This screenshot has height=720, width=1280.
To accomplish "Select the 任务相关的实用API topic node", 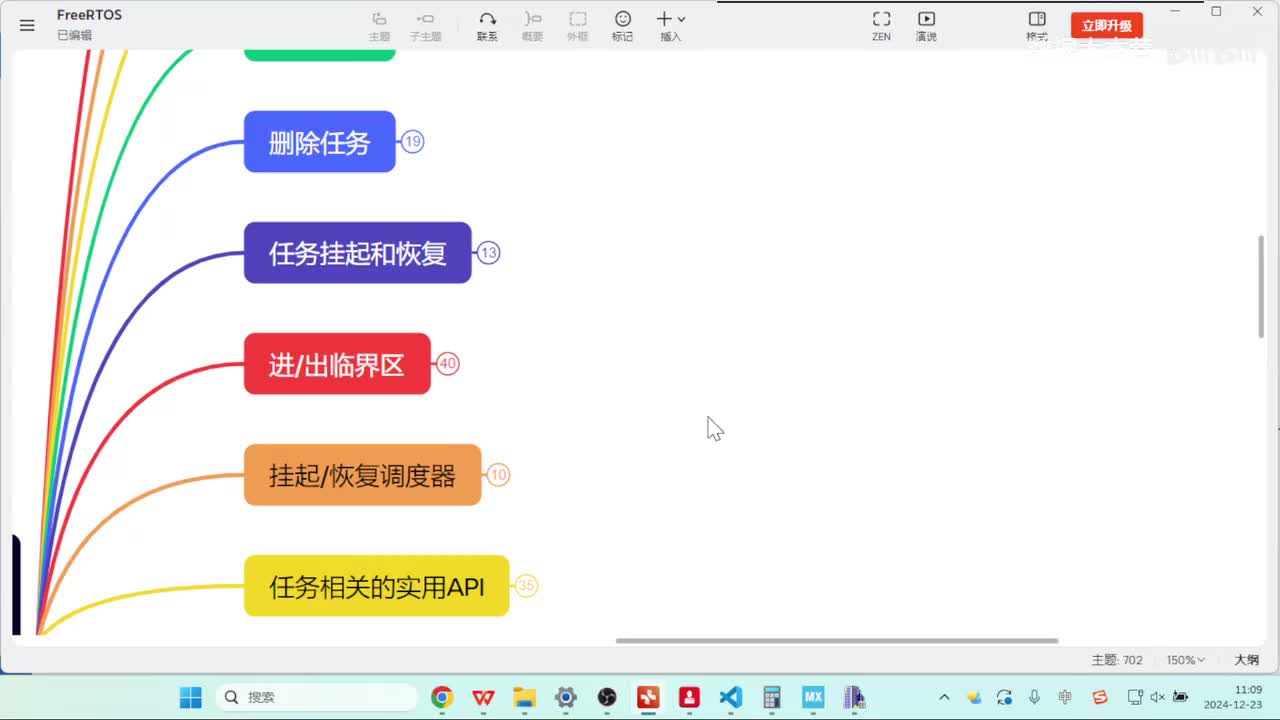I will pos(376,586).
